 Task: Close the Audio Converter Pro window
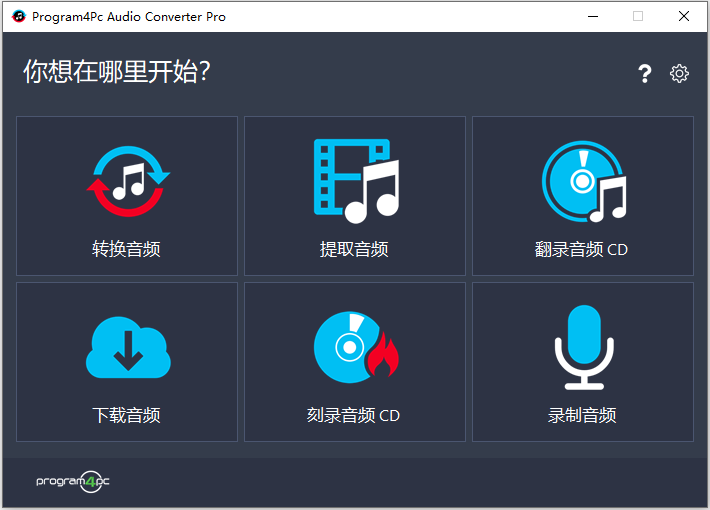tap(684, 16)
